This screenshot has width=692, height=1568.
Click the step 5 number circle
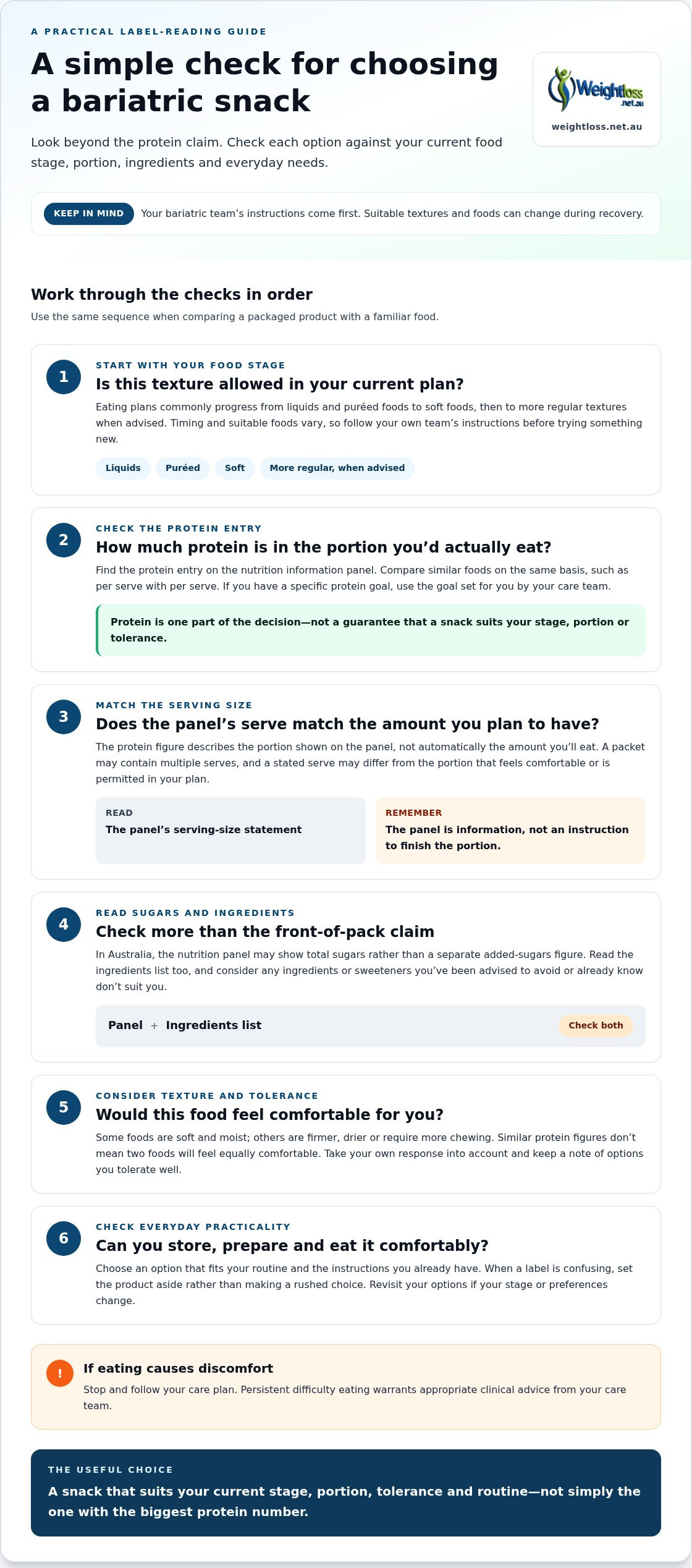(x=64, y=1108)
